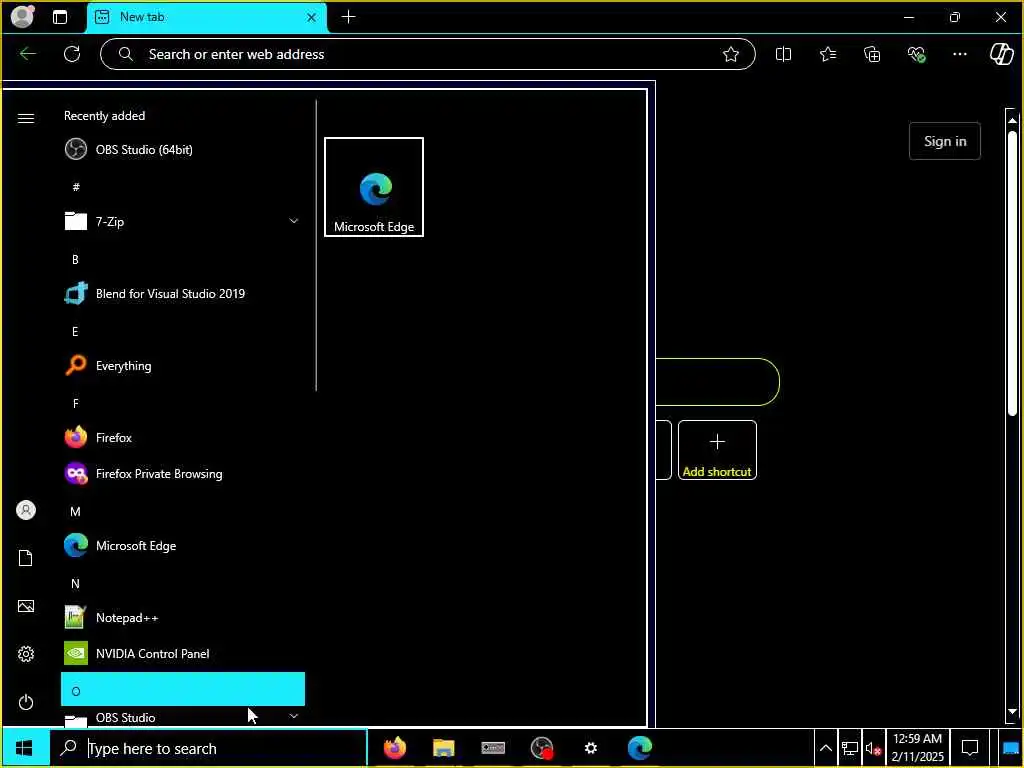This screenshot has width=1024, height=768.
Task: Add this page to favorites star
Action: coord(731,54)
